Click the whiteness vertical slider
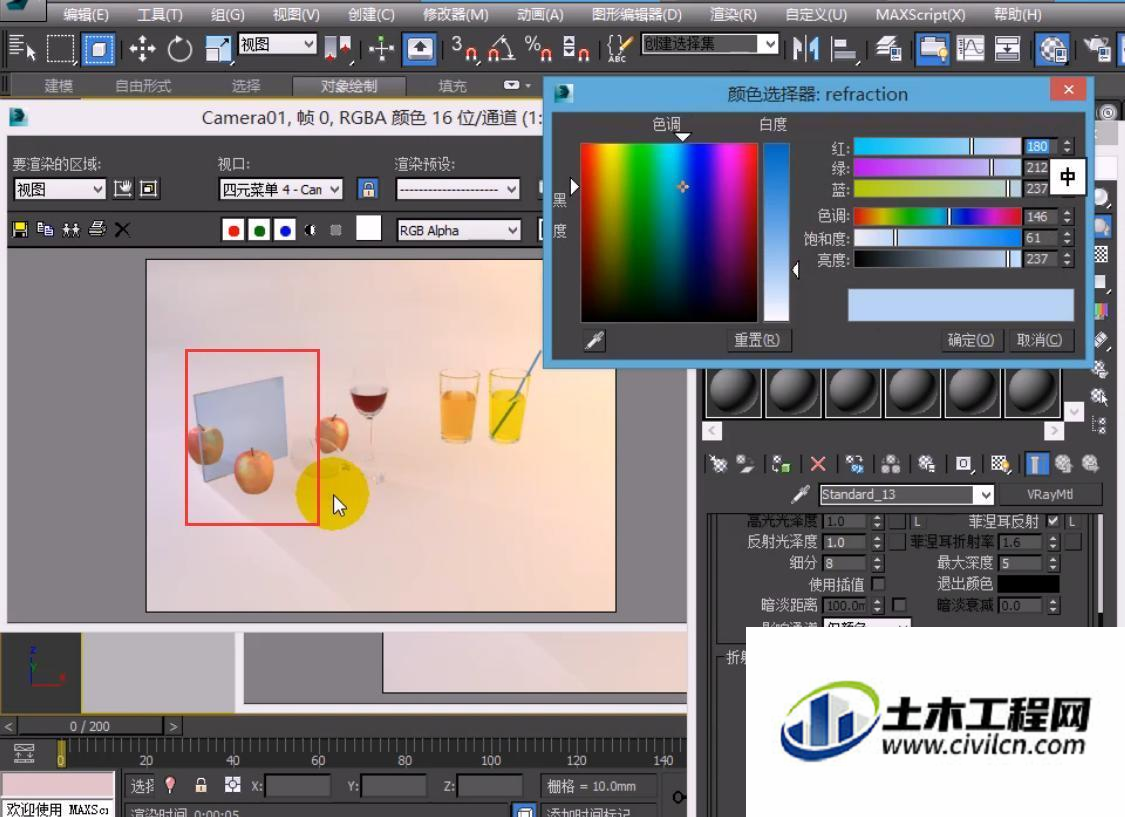This screenshot has height=817, width=1125. coord(776,232)
